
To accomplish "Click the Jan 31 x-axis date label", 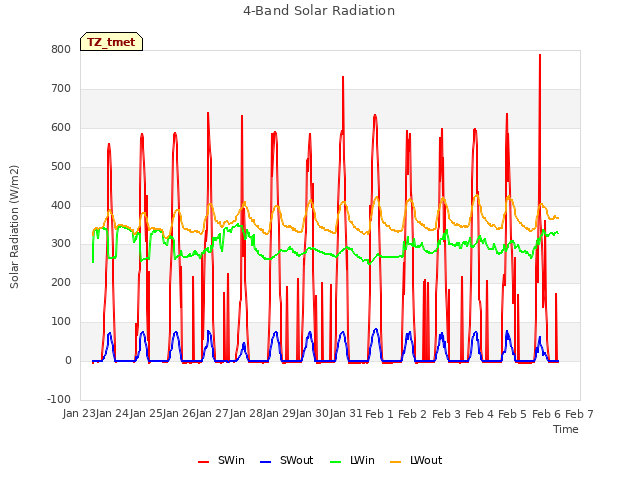I will [x=346, y=413].
